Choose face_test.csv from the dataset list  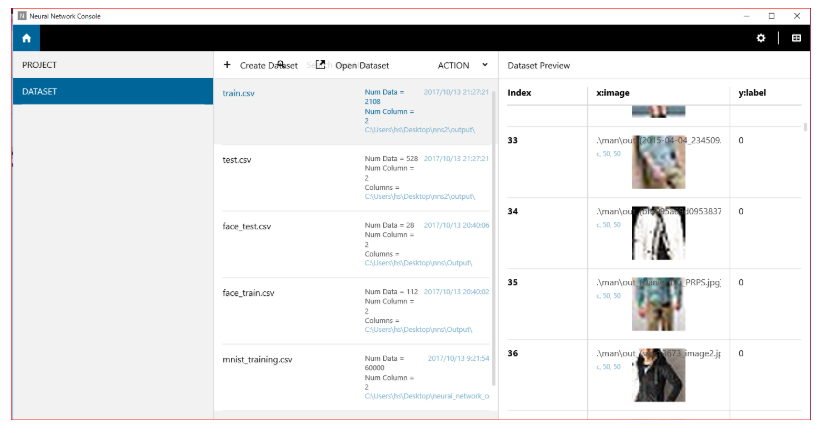click(x=247, y=226)
